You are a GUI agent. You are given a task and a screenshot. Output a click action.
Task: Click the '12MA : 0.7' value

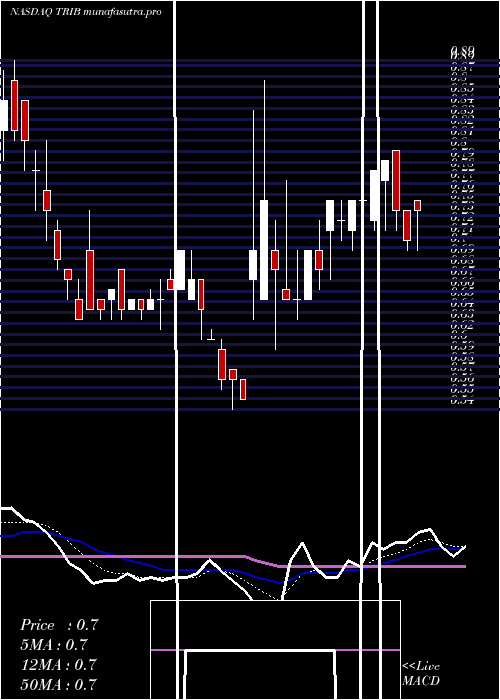pyautogui.click(x=59, y=665)
